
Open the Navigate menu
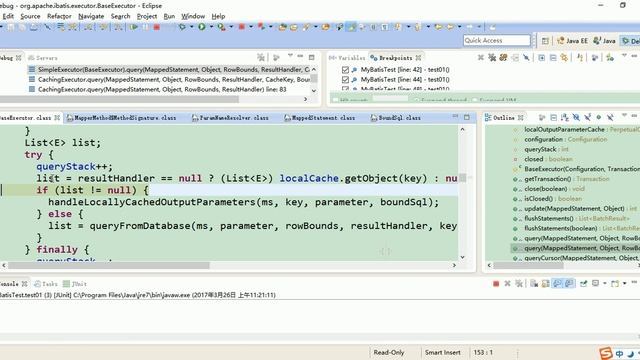point(91,16)
